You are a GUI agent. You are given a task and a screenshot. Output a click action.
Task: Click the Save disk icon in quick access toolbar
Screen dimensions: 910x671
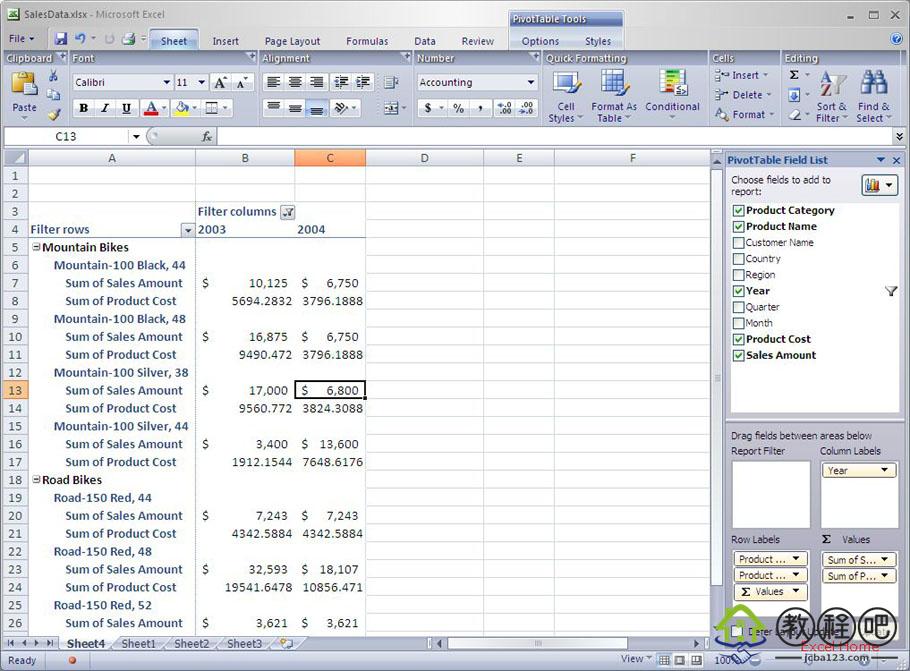pyautogui.click(x=60, y=39)
